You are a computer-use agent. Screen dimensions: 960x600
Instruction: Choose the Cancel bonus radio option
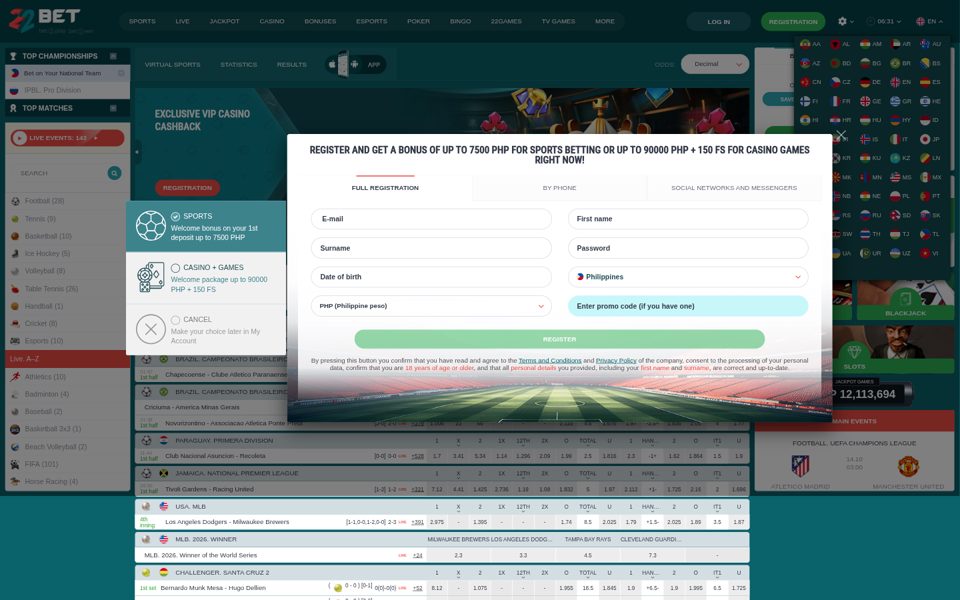point(176,320)
